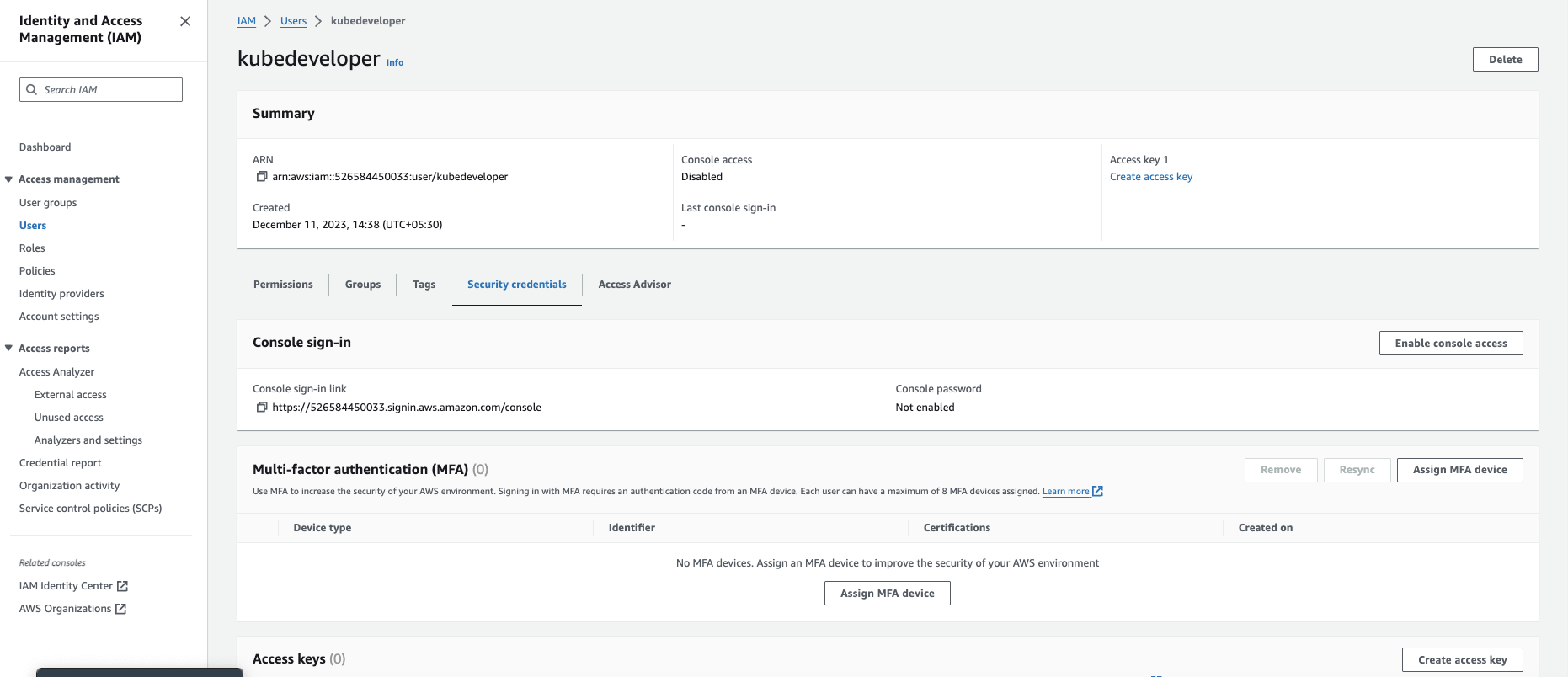Open the Credential report
Viewport: 1568px width, 677px height.
pos(61,462)
